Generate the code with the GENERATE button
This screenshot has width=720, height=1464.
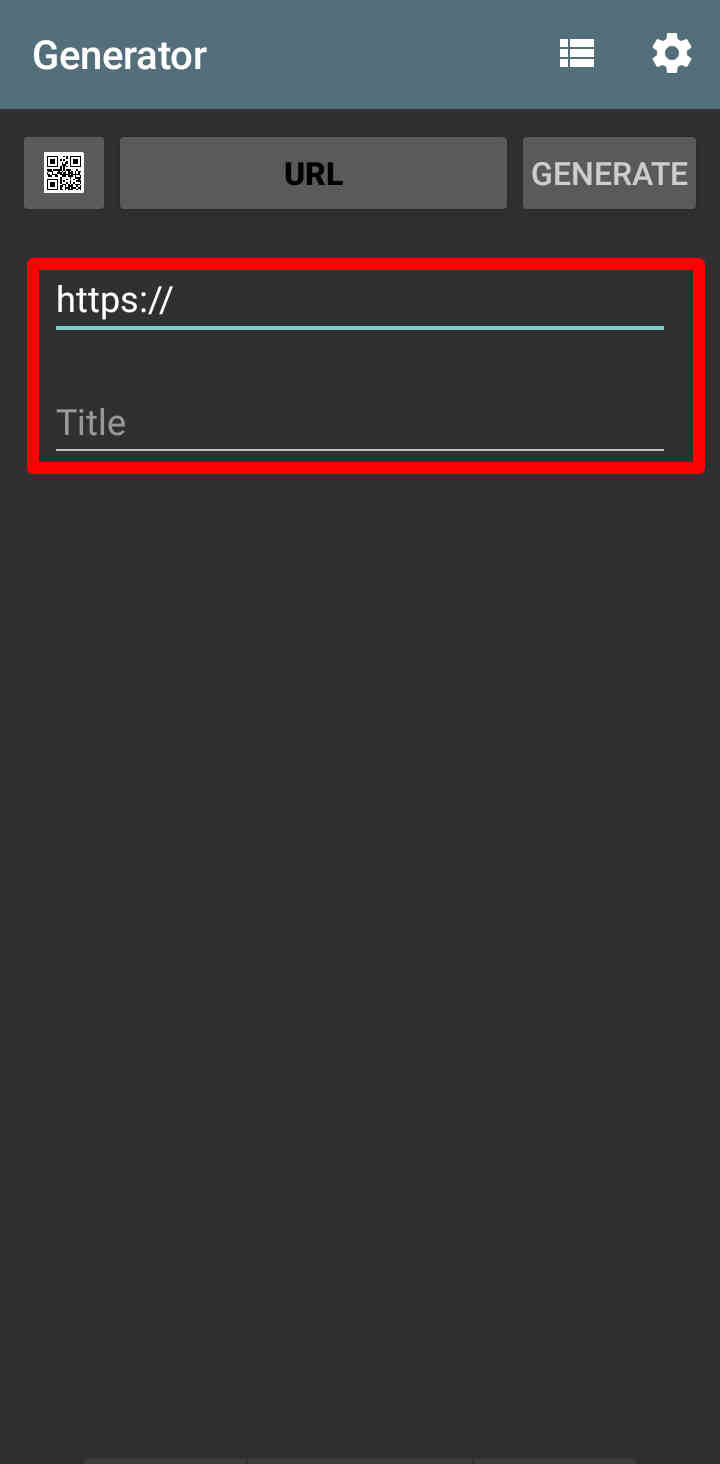coord(609,173)
